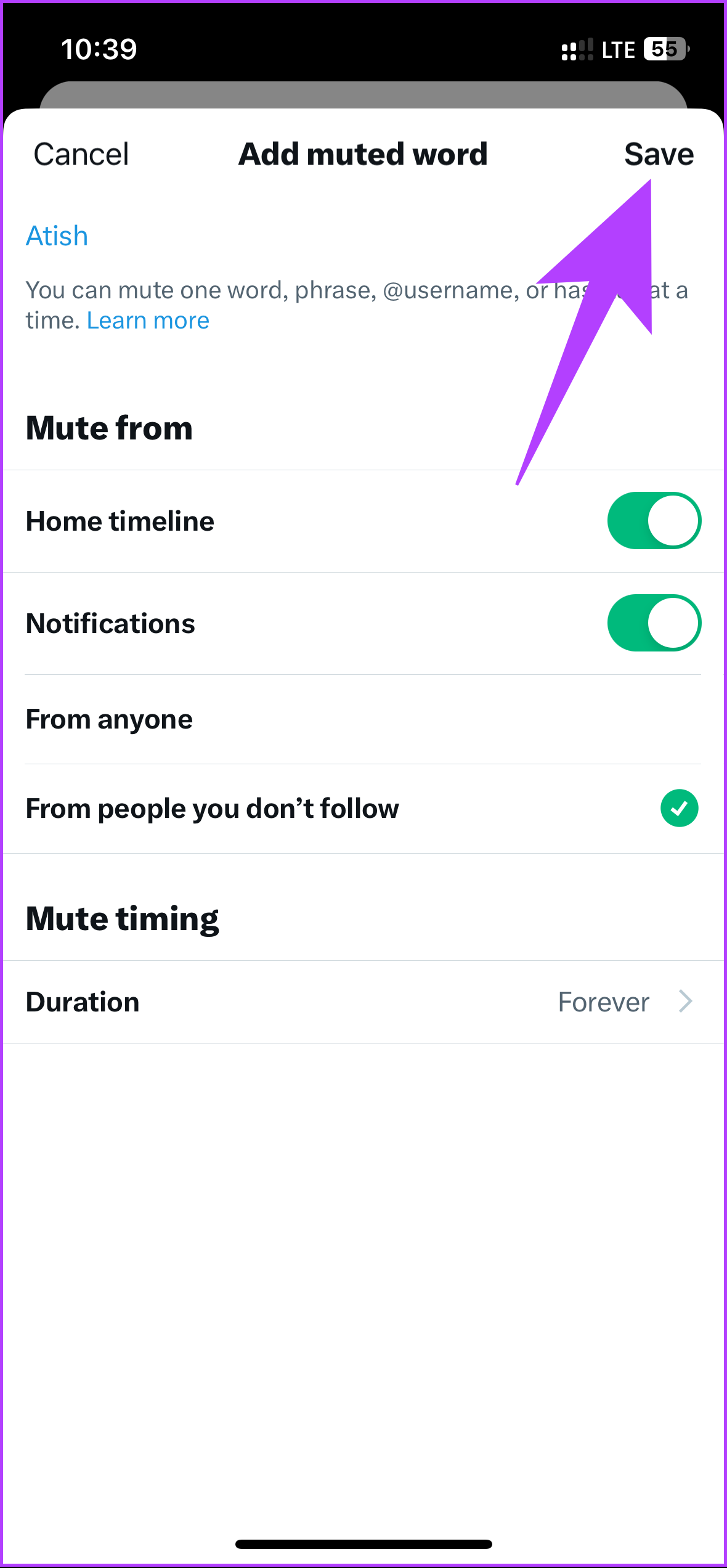727x1568 pixels.
Task: Select From people you don't follow
Action: tap(363, 809)
